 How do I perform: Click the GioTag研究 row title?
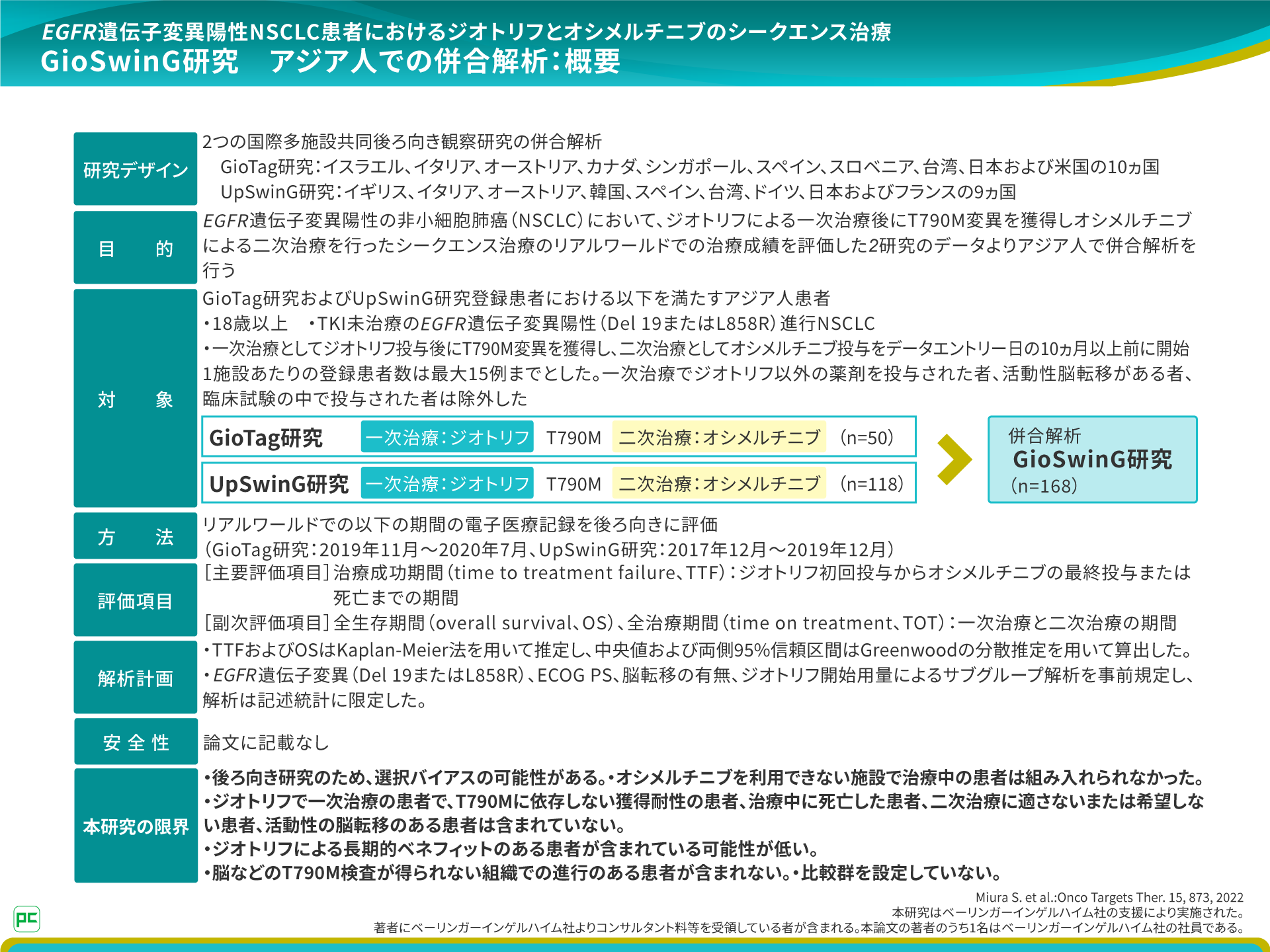coord(266,438)
